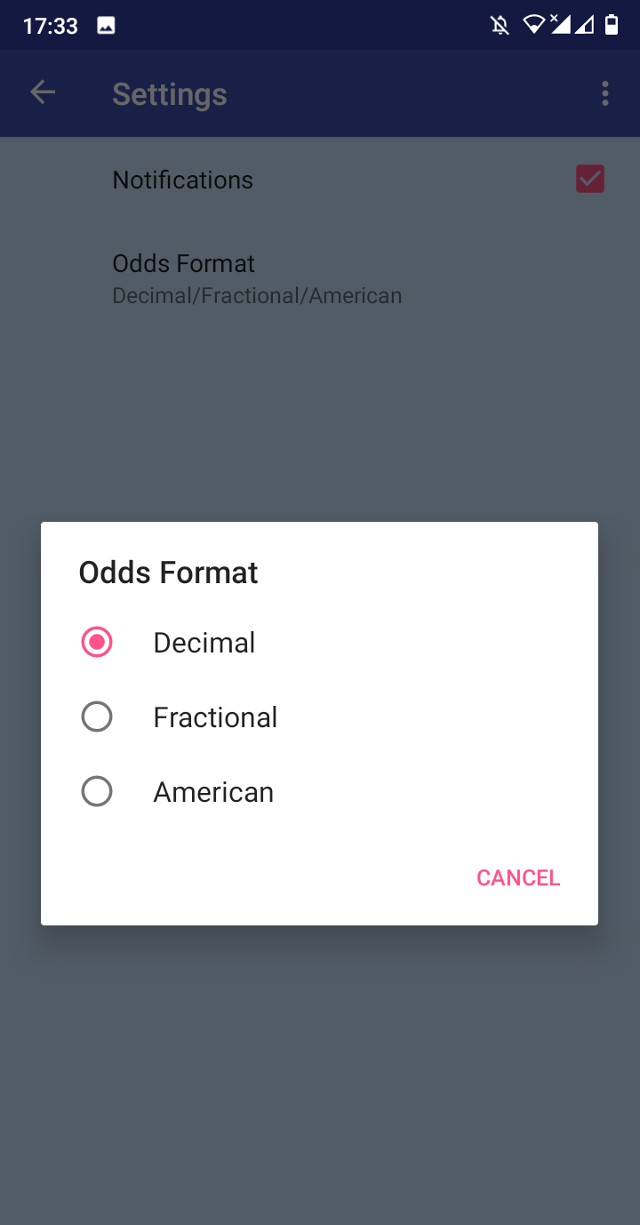The width and height of the screenshot is (640, 1225).
Task: Tap the Settings title text
Action: coord(169,94)
